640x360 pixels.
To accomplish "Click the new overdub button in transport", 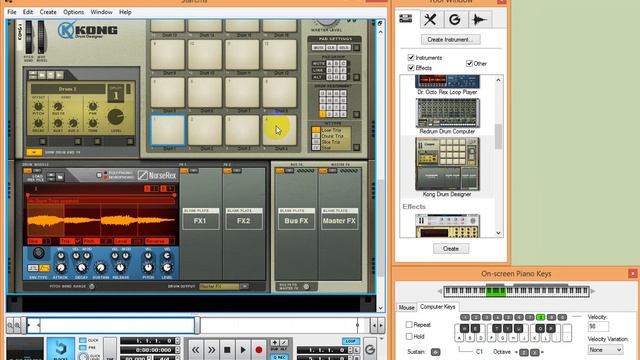I will [x=274, y=343].
